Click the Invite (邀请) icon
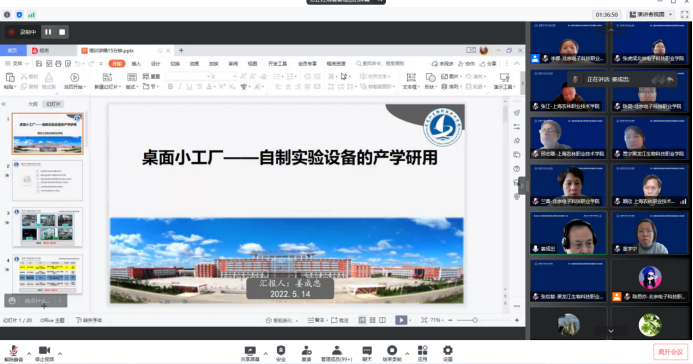This screenshot has width=693, height=364. [307, 351]
